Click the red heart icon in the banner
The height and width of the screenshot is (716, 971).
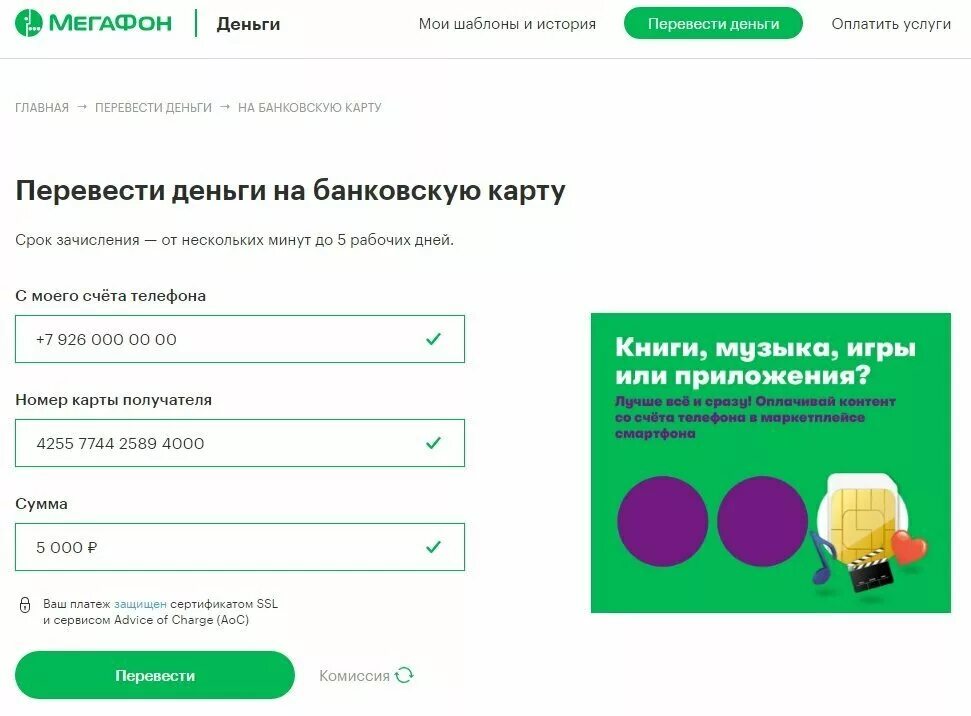click(x=908, y=547)
